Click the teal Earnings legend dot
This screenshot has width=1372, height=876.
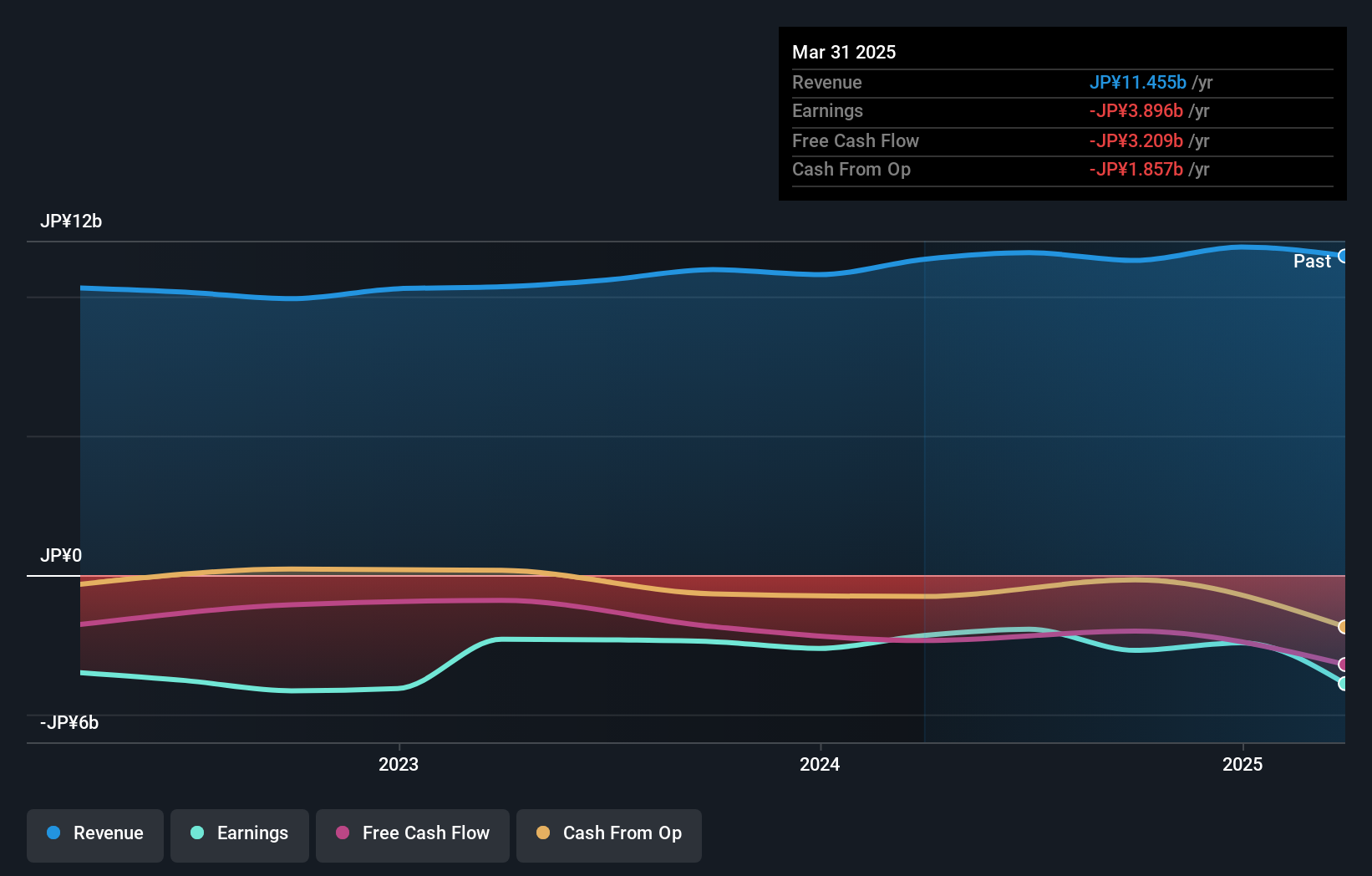coord(197,833)
